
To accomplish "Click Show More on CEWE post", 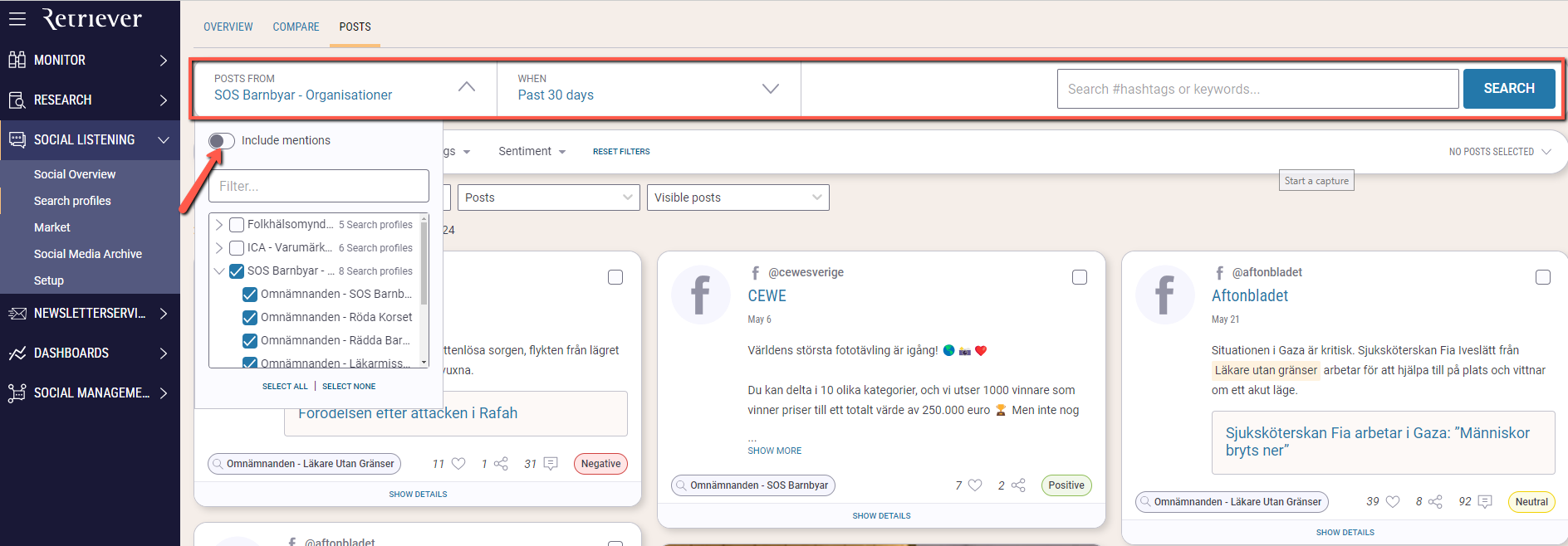I will (775, 451).
